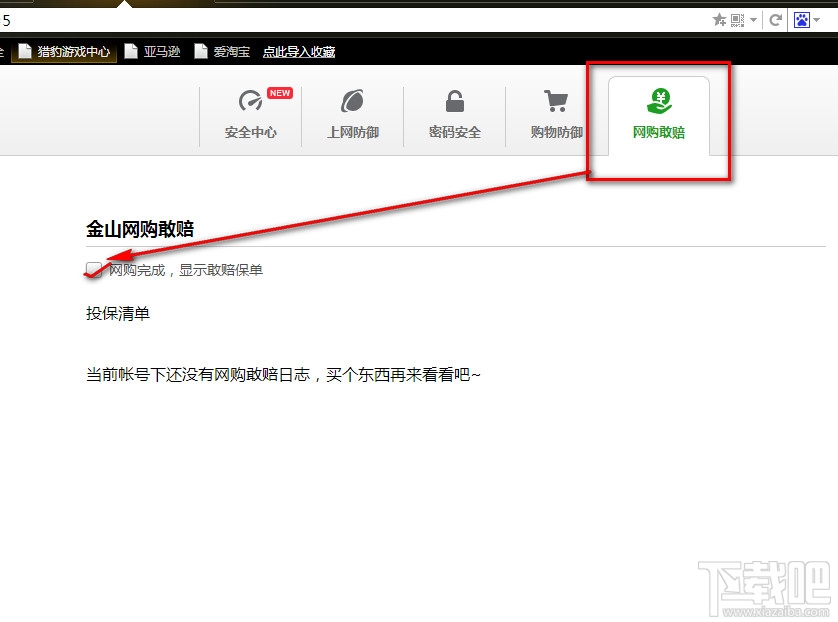This screenshot has width=838, height=622.
Task: Open the 安全中心 tab with NEW badge
Action: 250,115
